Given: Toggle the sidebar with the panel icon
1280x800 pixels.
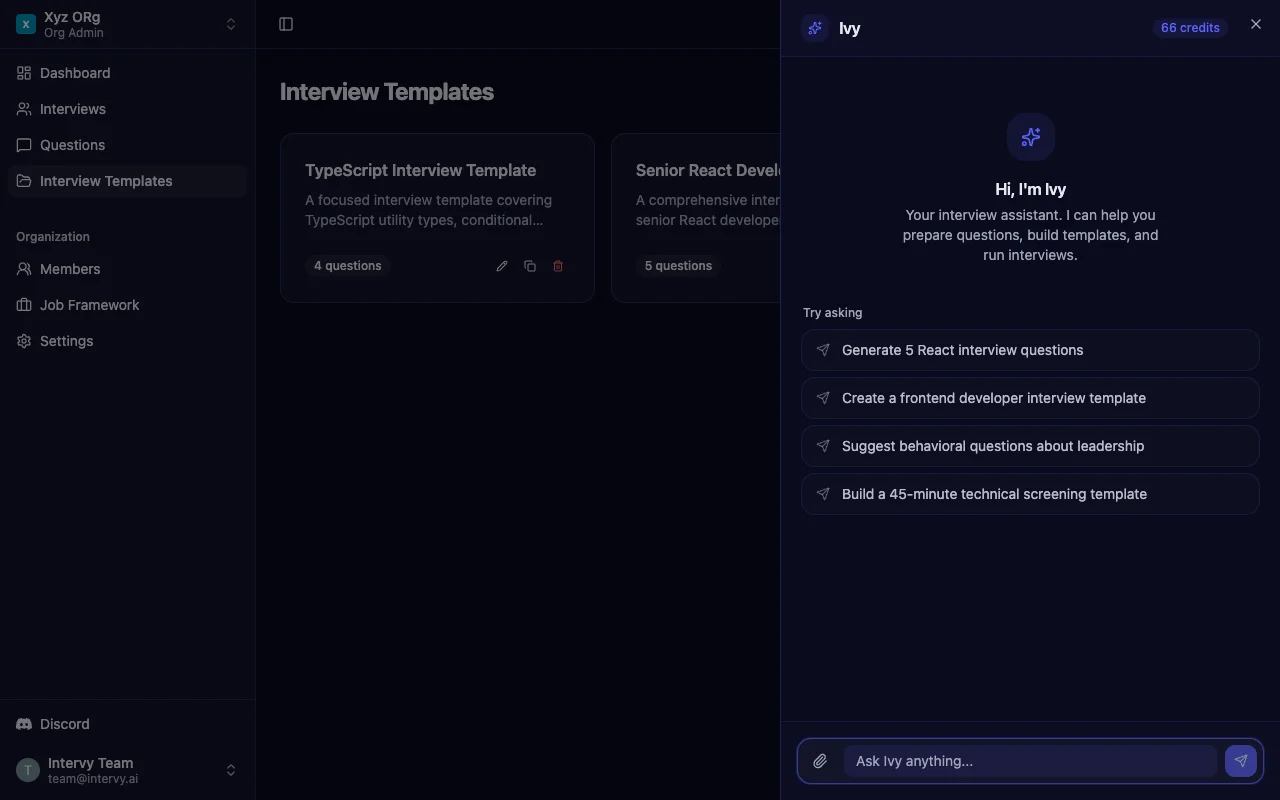Looking at the screenshot, I should point(286,24).
